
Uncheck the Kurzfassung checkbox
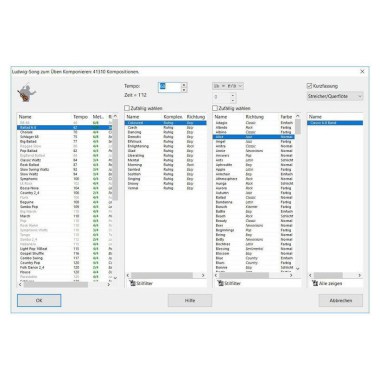[309, 86]
